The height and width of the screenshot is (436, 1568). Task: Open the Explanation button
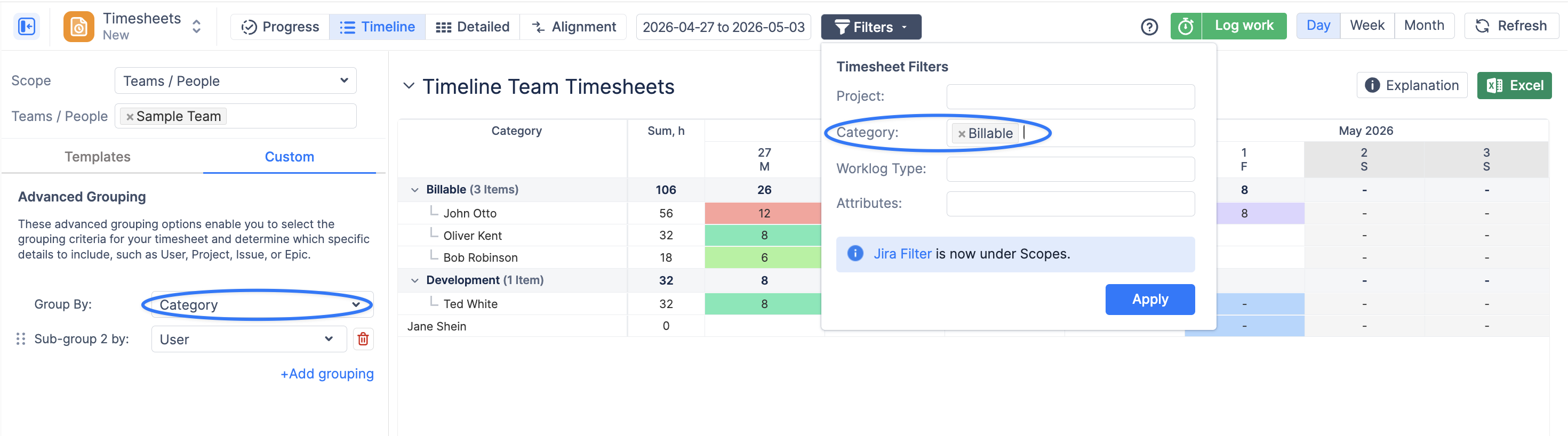coord(1412,85)
